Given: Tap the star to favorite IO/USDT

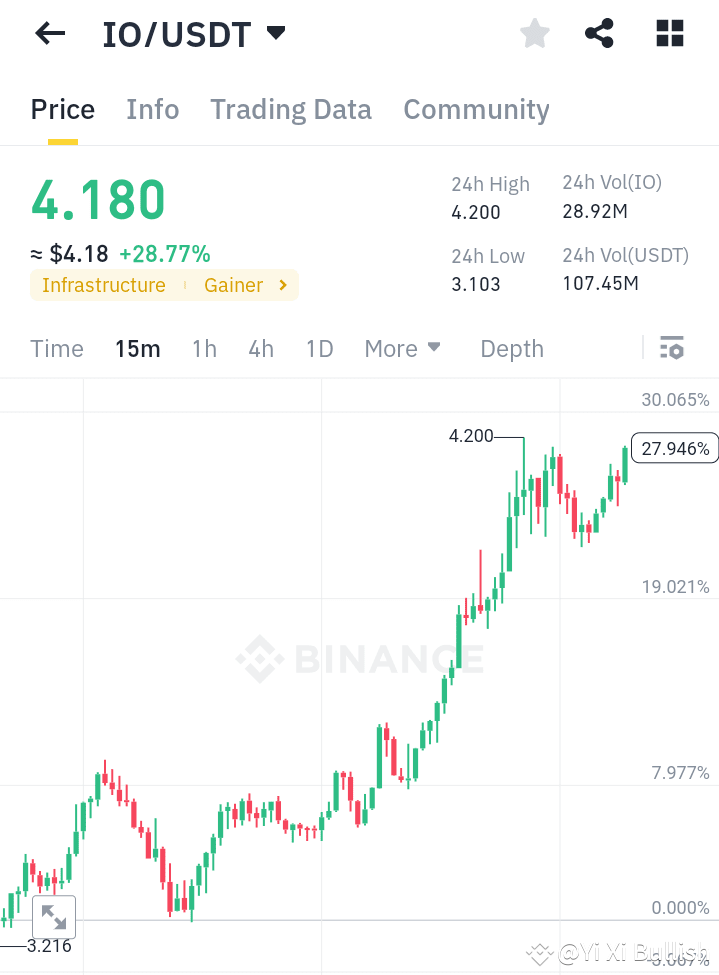Looking at the screenshot, I should point(534,33).
